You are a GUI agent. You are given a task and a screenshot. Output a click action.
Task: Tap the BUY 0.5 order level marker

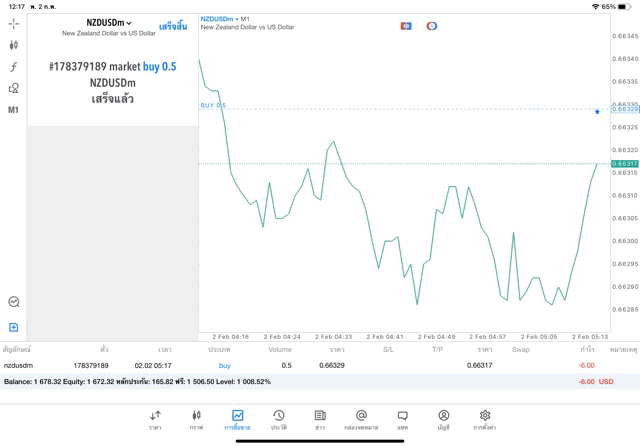coord(214,105)
